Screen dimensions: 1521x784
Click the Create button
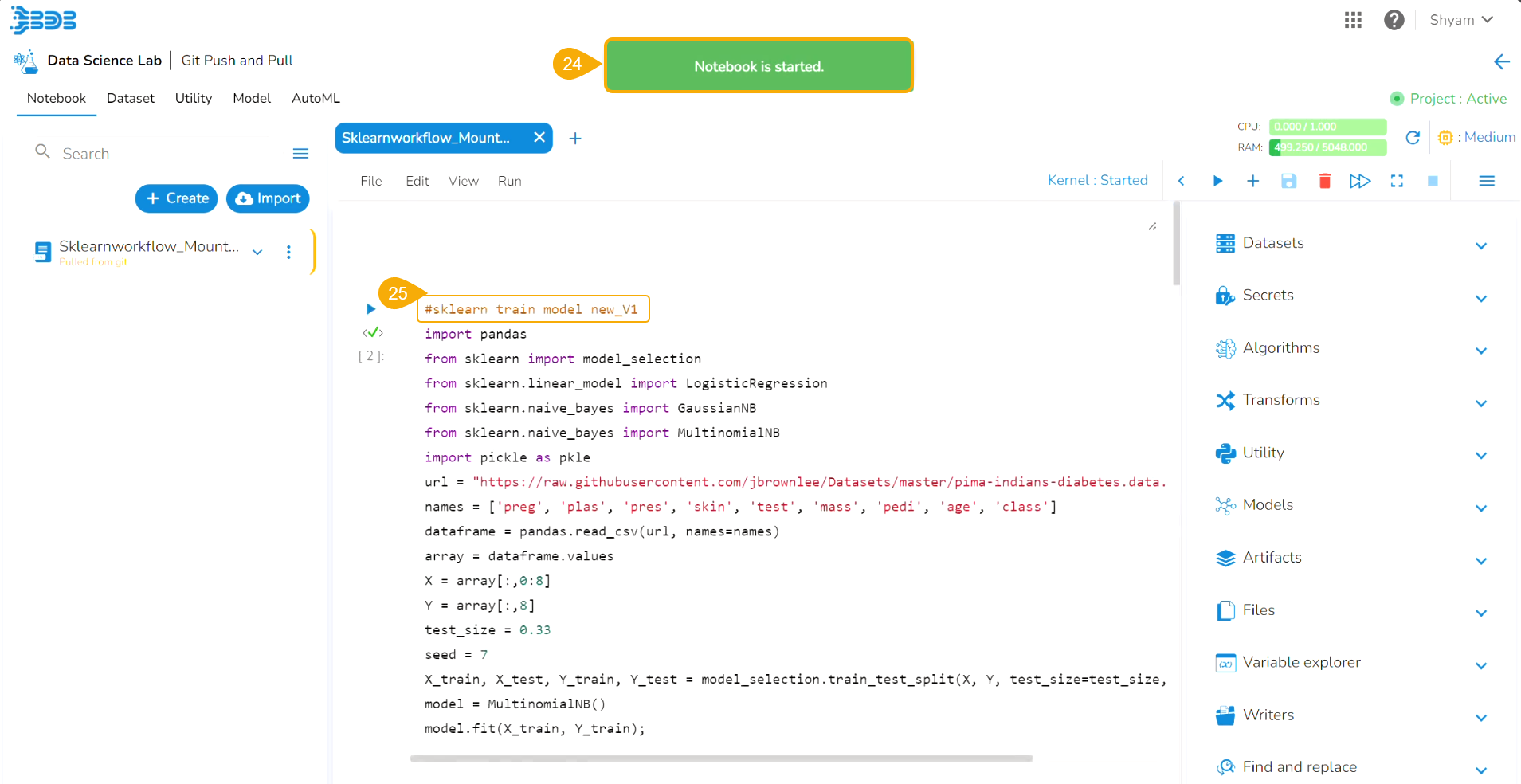point(177,198)
